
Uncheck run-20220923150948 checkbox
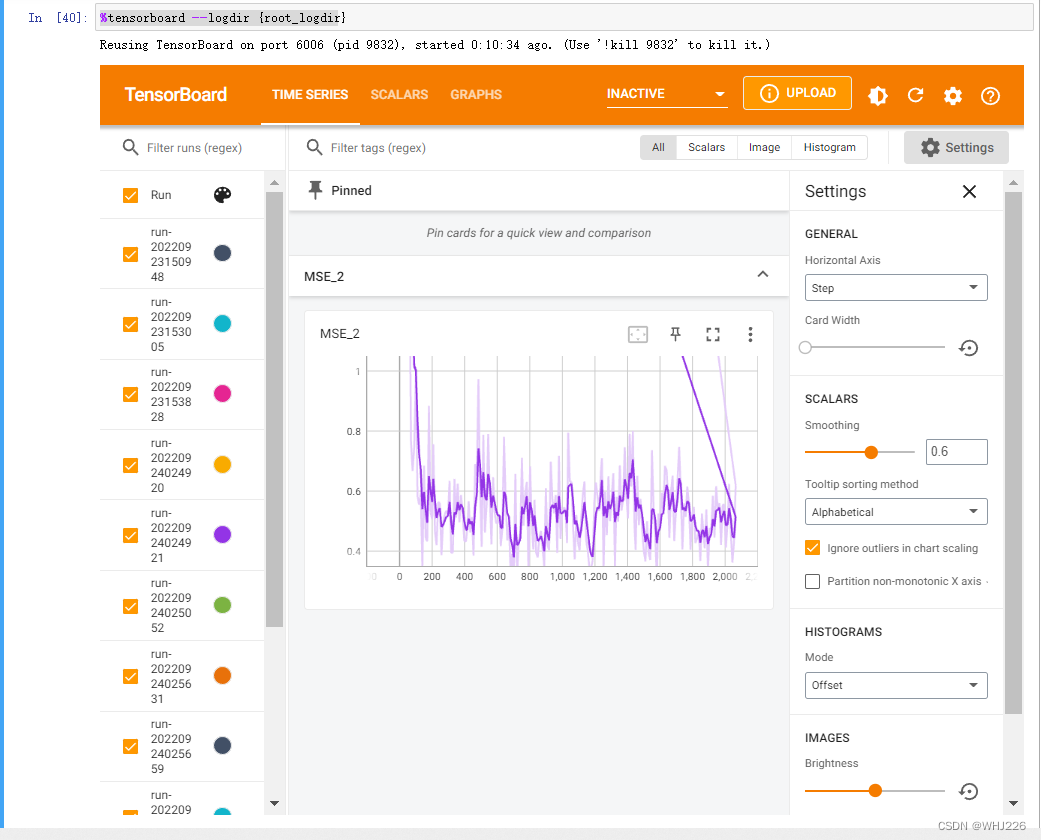(130, 254)
